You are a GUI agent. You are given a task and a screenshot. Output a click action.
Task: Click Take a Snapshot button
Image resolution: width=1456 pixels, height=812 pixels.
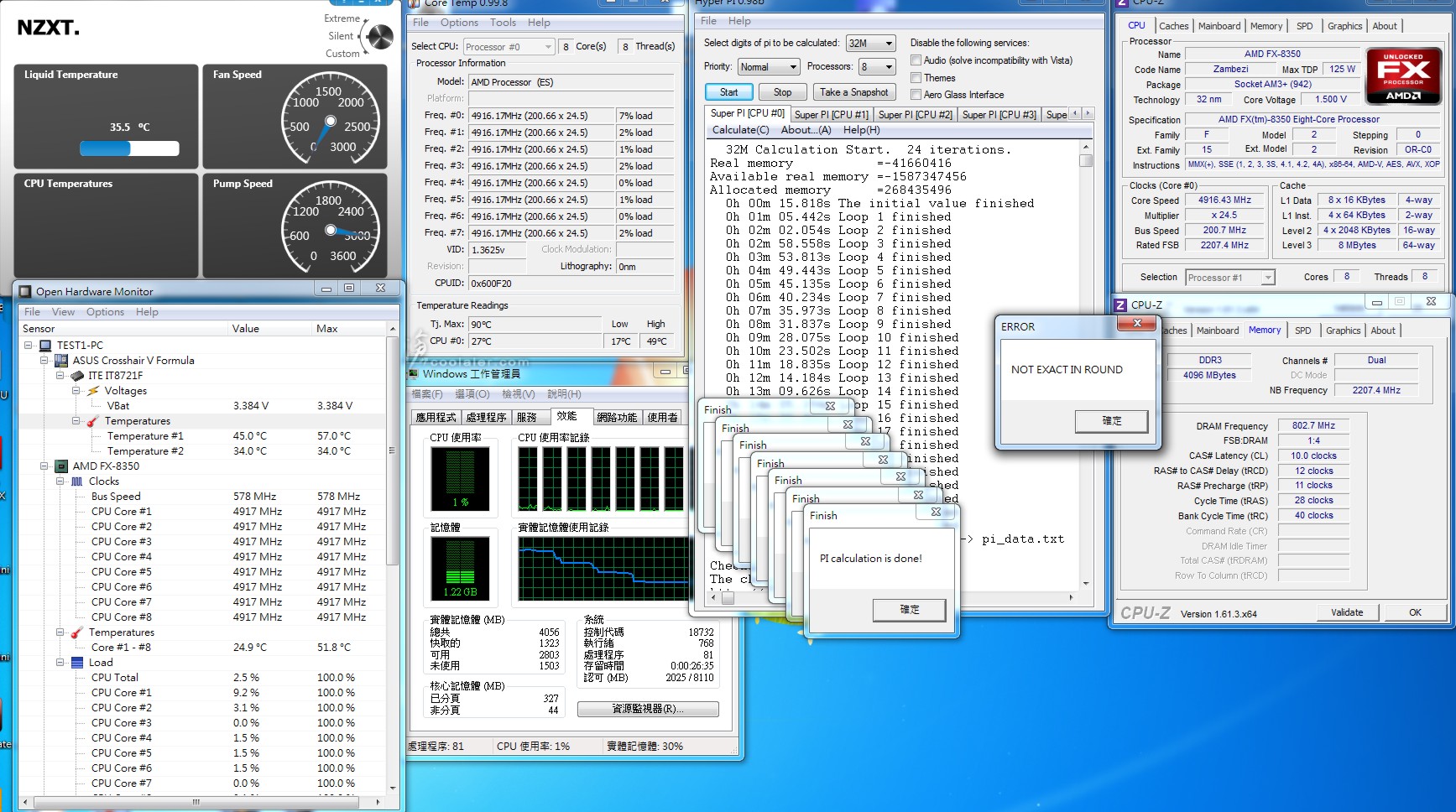pyautogui.click(x=853, y=92)
